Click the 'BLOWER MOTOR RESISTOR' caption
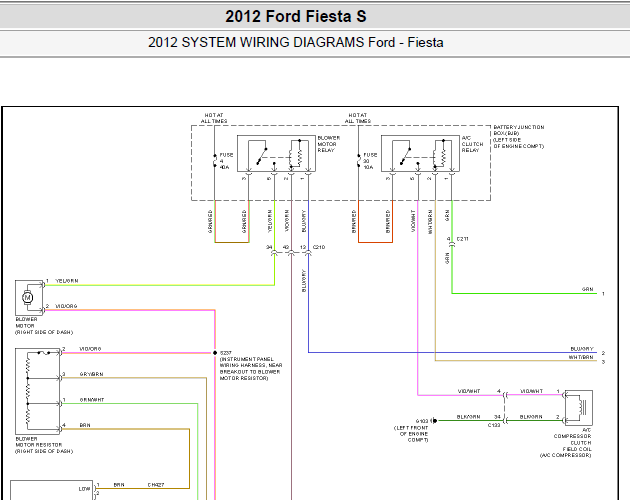630x500 pixels. (x=44, y=445)
